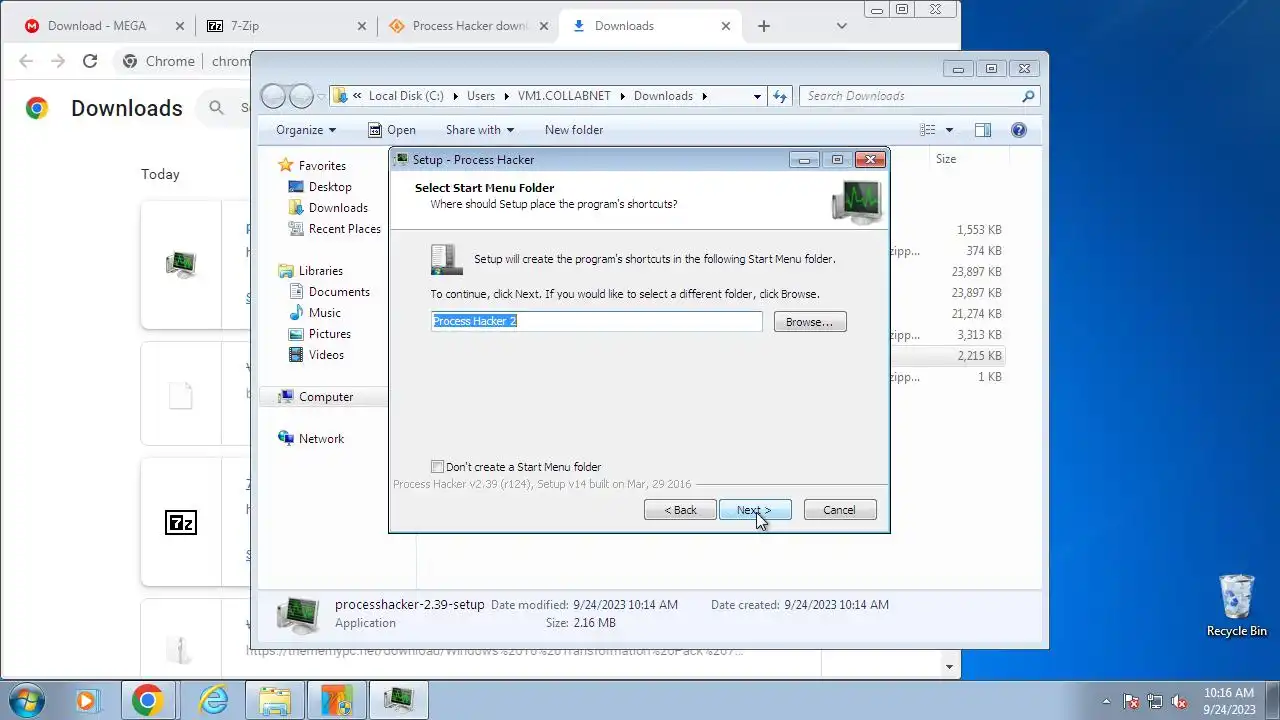Image resolution: width=1280 pixels, height=720 pixels.
Task: Open the Share with dropdown
Action: 480,130
